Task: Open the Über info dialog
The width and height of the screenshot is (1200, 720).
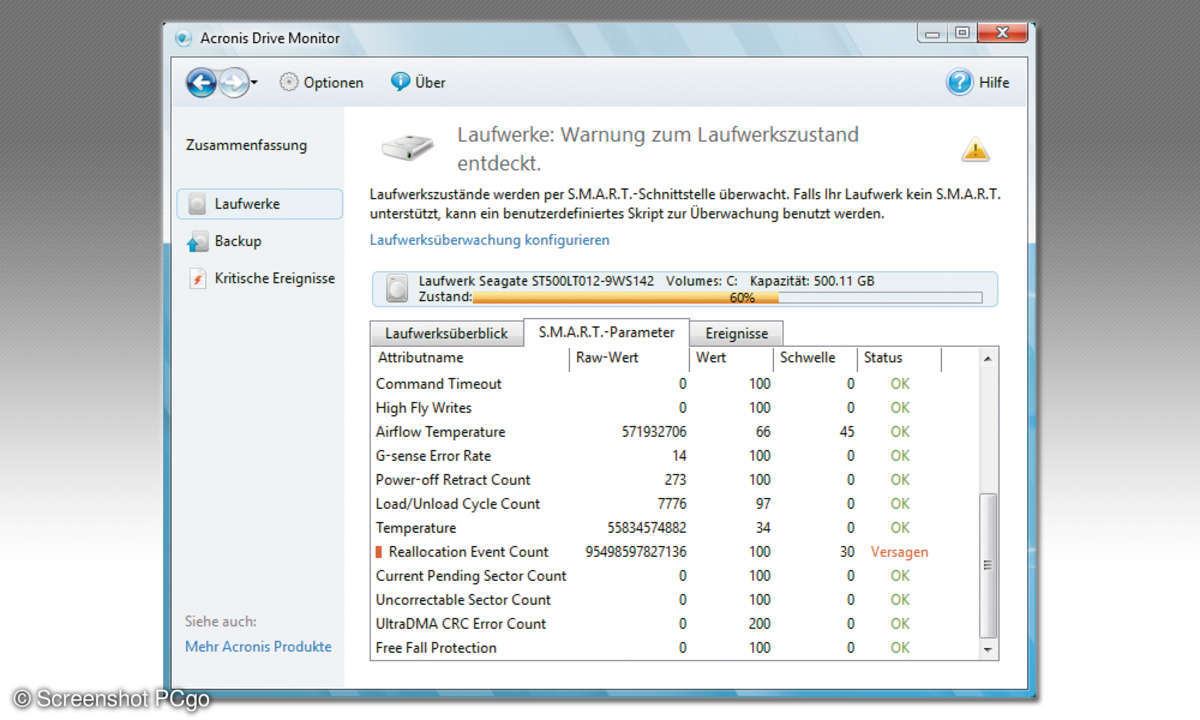Action: (418, 82)
